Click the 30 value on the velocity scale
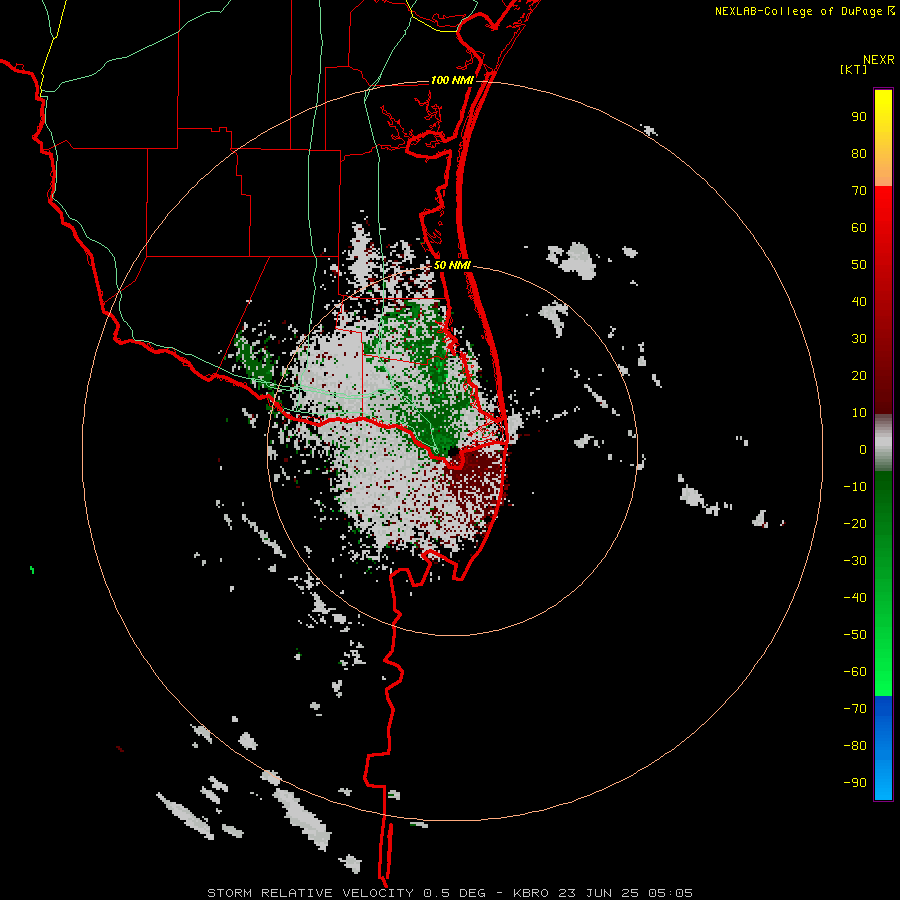 click(859, 339)
